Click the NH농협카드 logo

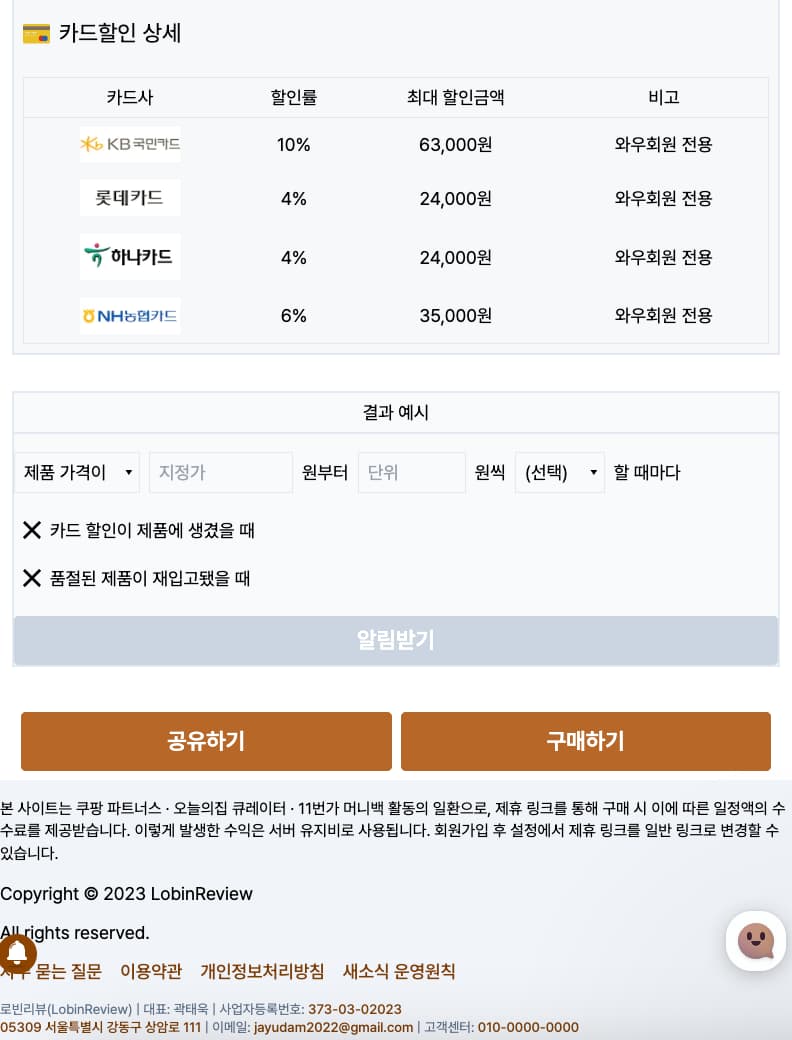tap(130, 316)
